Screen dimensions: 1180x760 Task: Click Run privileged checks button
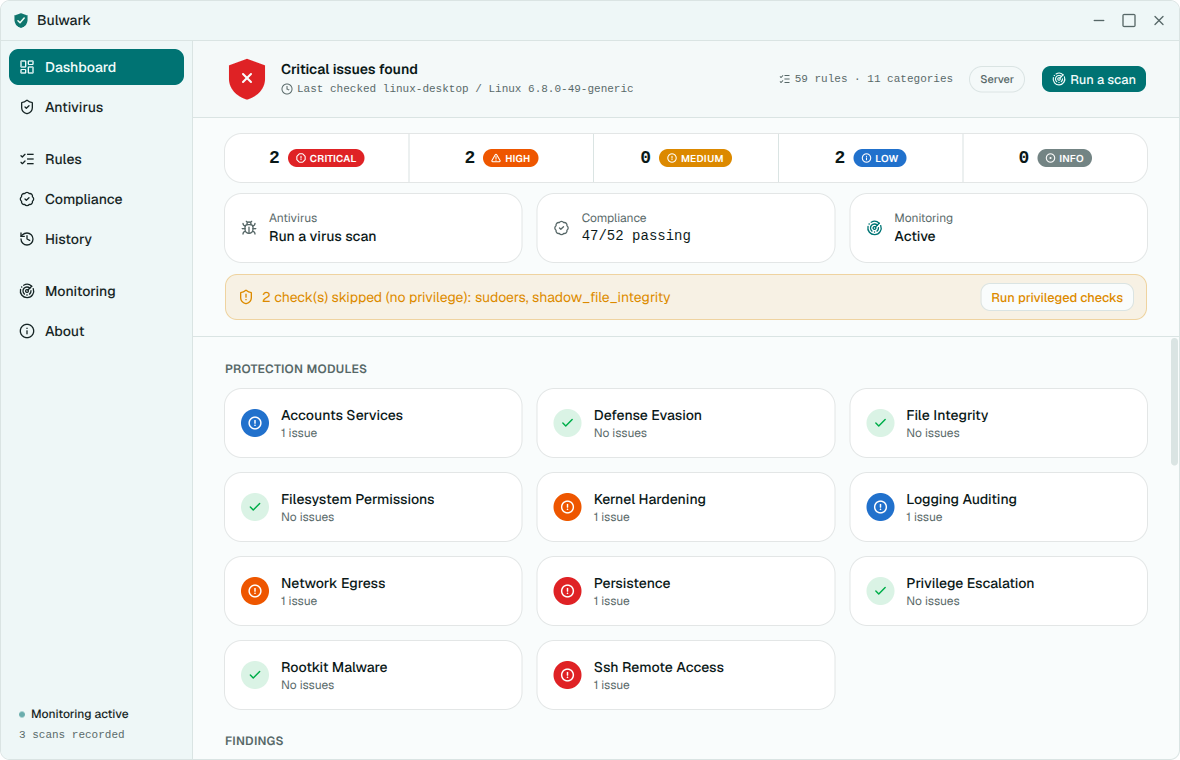pos(1057,297)
